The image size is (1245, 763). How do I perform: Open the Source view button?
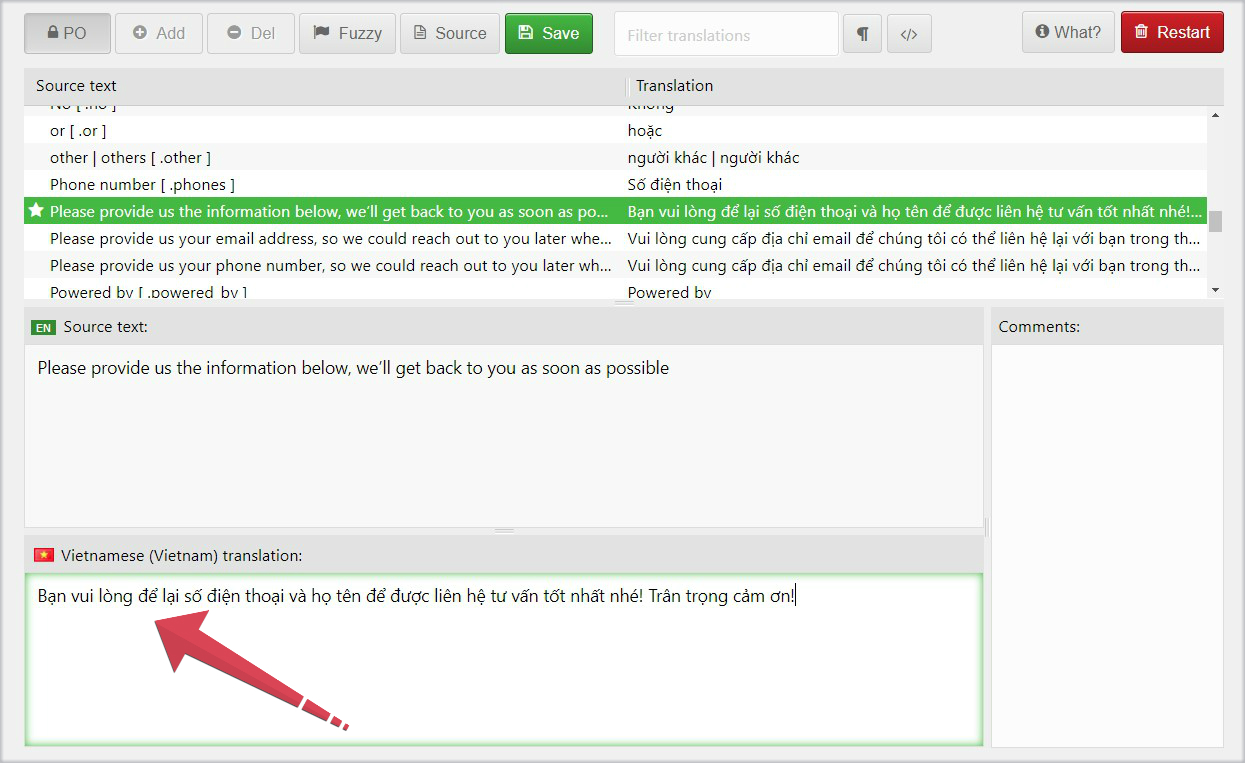coord(449,33)
